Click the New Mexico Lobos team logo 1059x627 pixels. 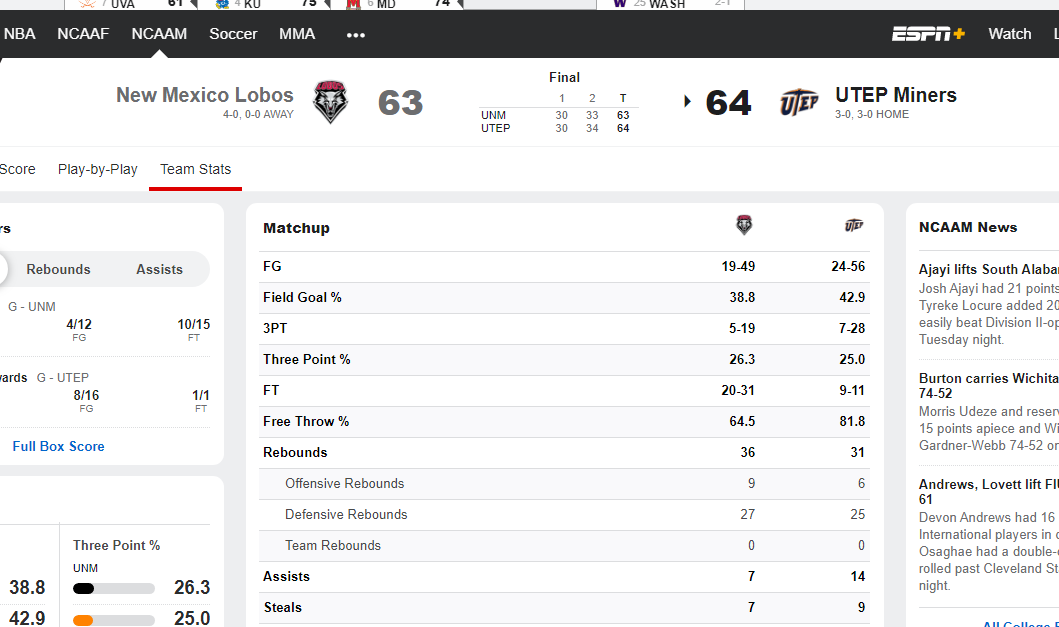330,102
